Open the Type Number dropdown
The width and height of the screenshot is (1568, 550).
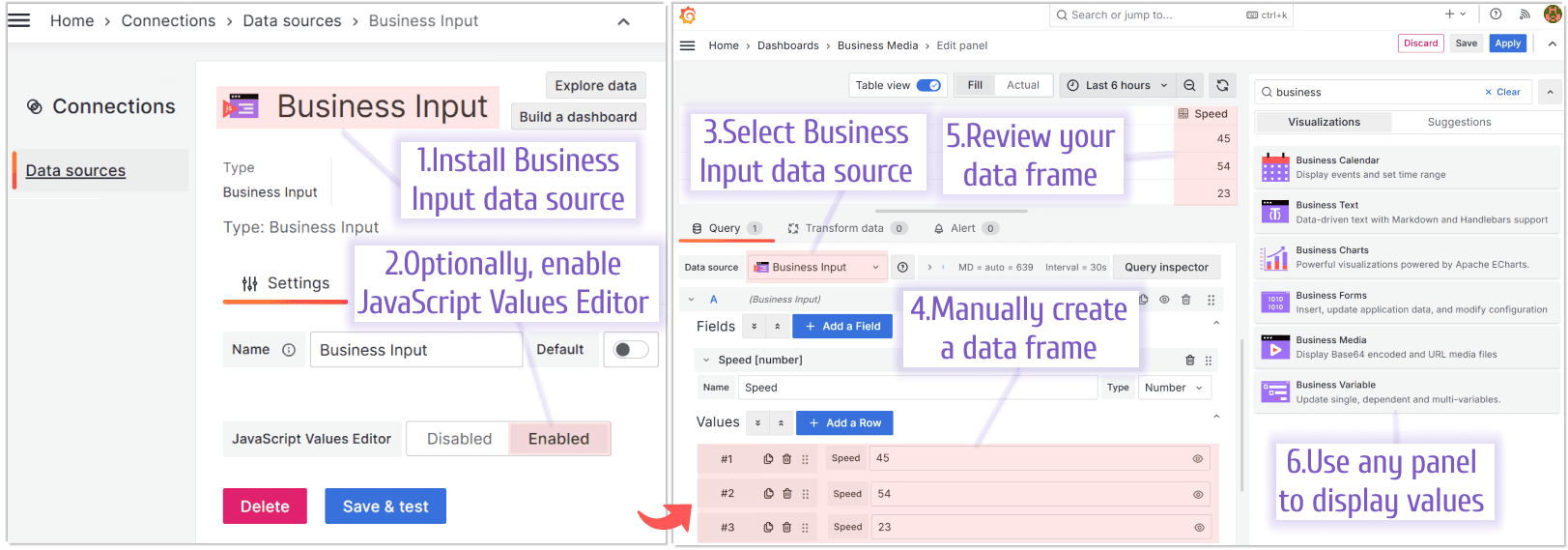click(1174, 388)
